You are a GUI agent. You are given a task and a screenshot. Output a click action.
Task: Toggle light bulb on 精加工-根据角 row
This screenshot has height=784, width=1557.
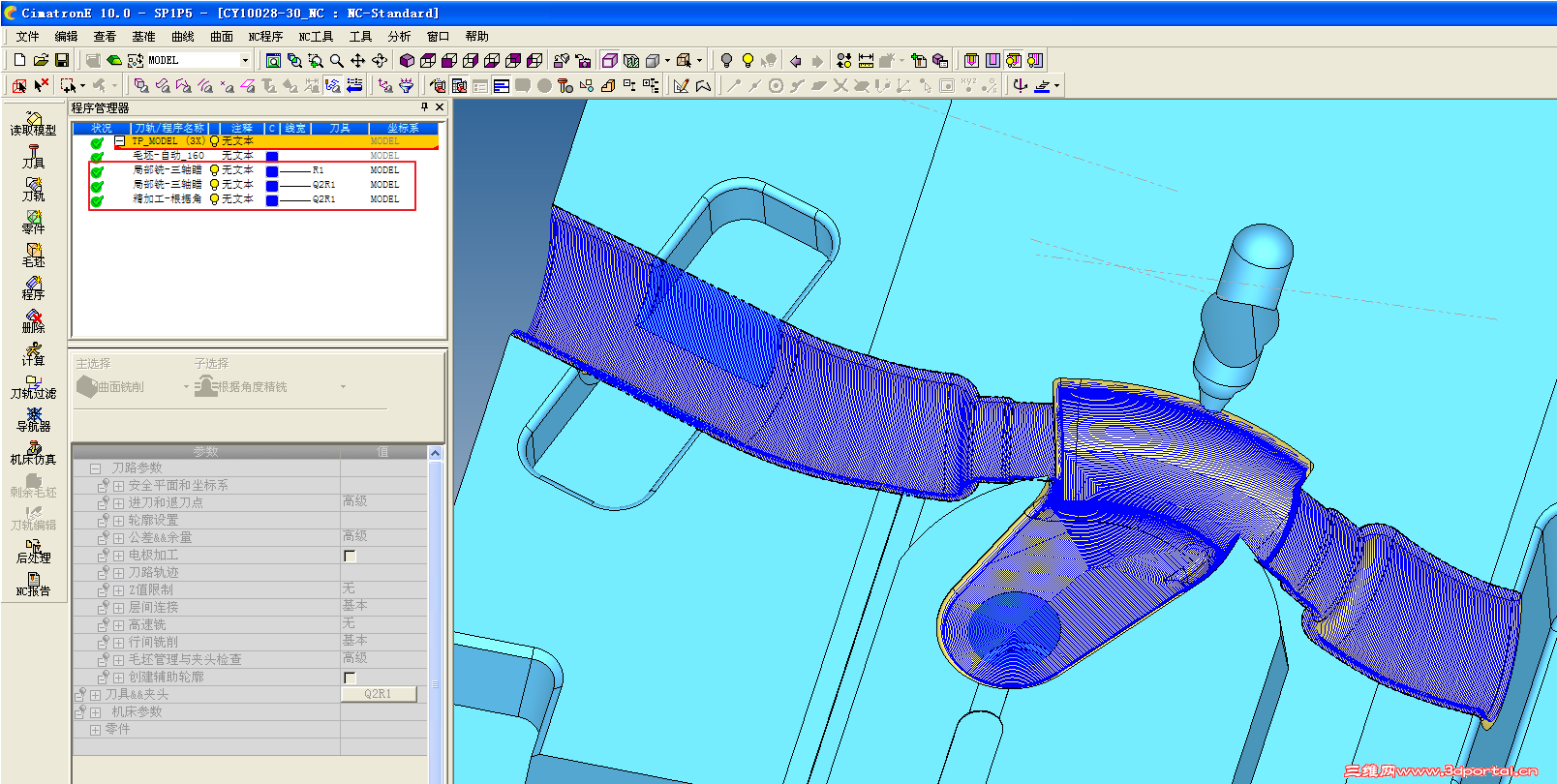pos(214,199)
